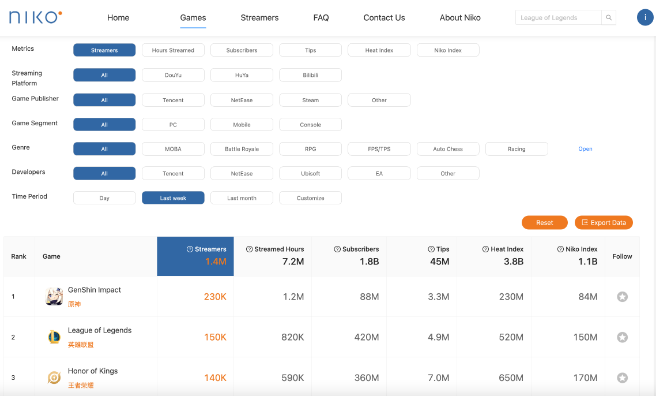Screen dimensions: 656x396
Task: Open the FAQ menu item
Action: pos(321,18)
